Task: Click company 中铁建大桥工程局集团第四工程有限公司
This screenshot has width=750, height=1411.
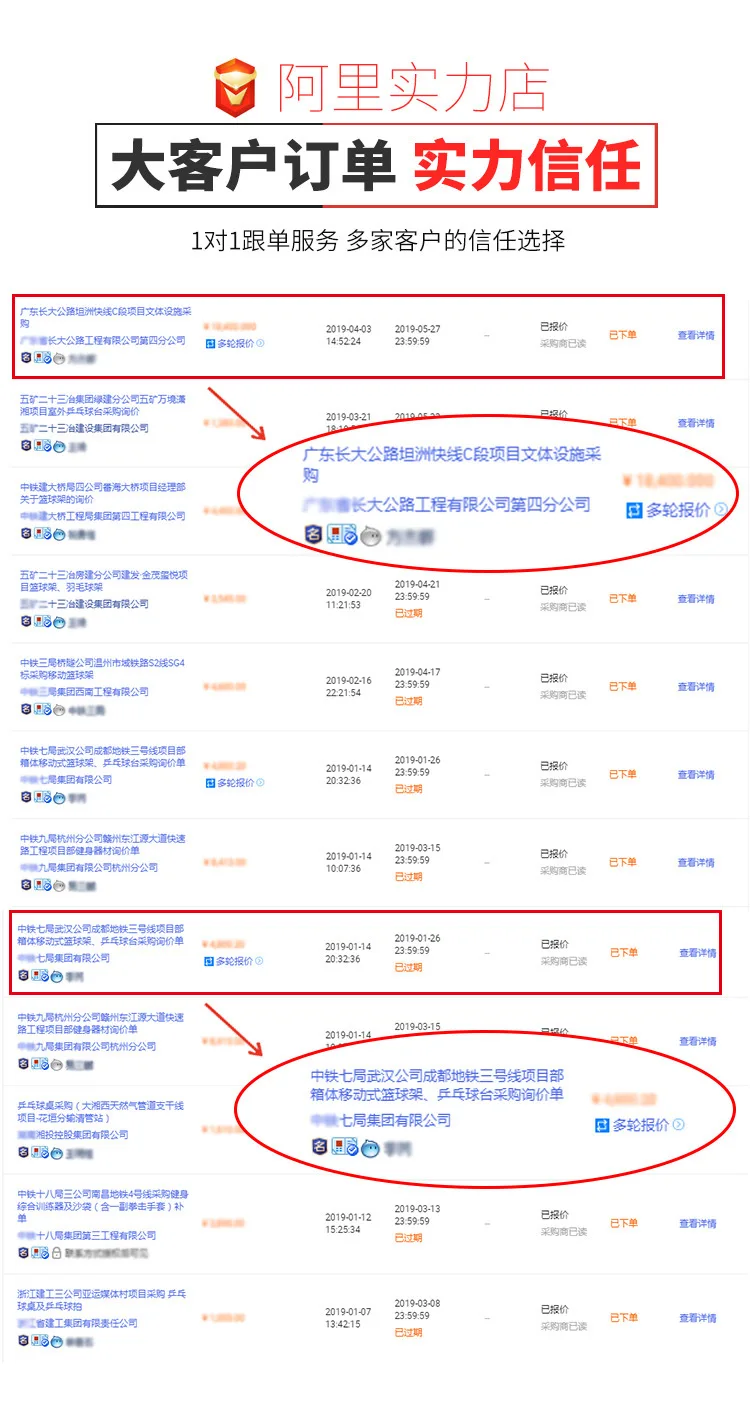Action: (103, 516)
